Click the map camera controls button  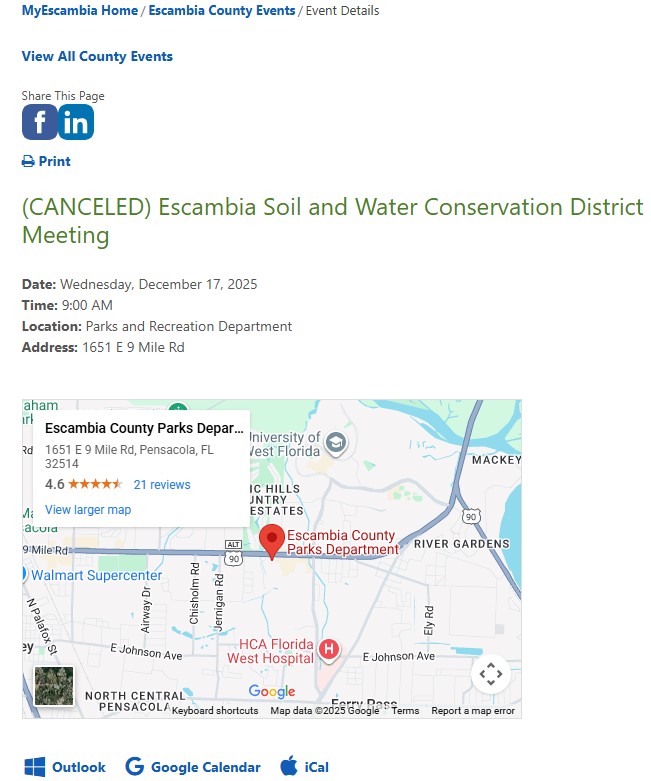point(490,673)
